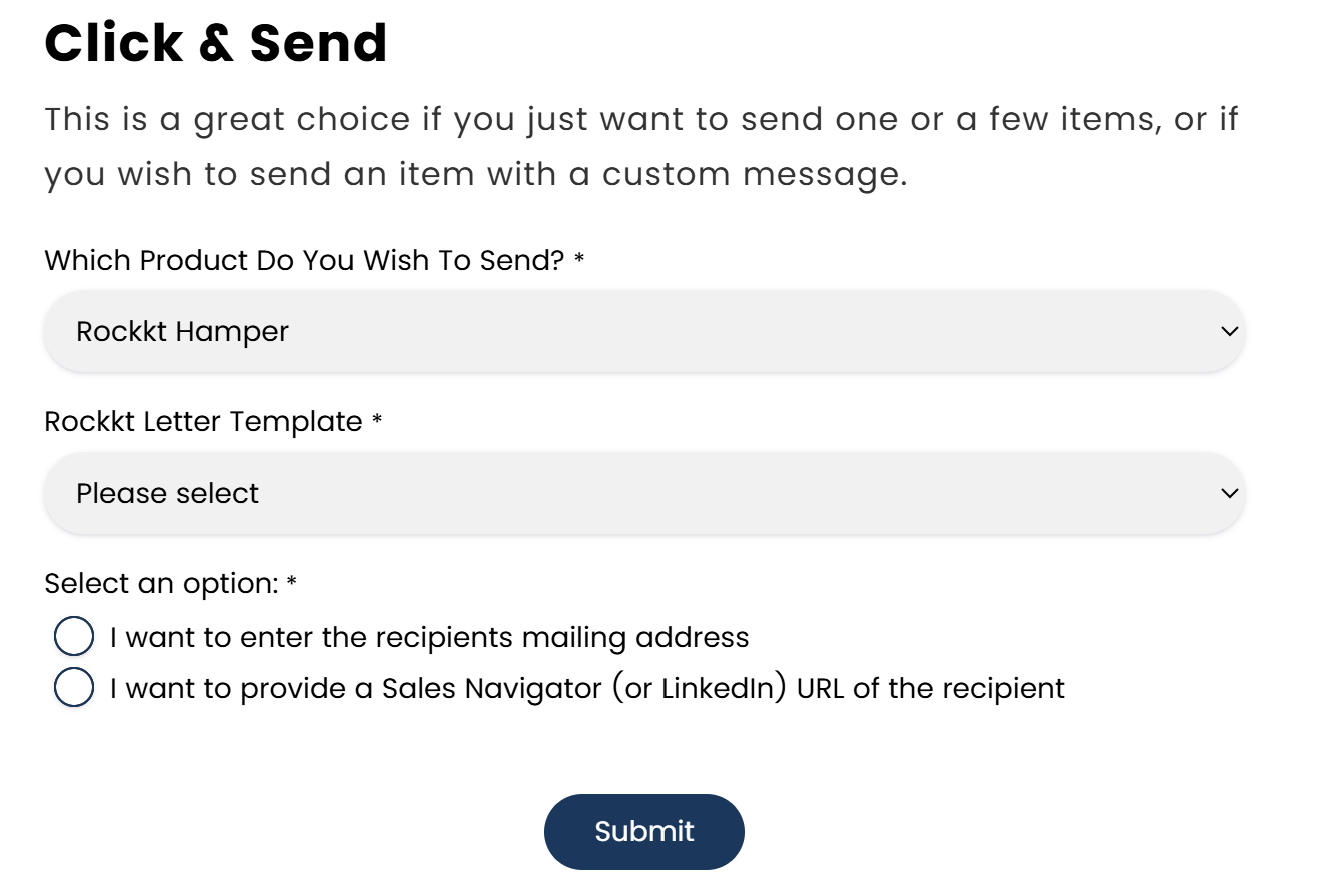The image size is (1324, 892).
Task: Click the chevron arrow beside Rockkt Hamper
Action: click(1230, 331)
